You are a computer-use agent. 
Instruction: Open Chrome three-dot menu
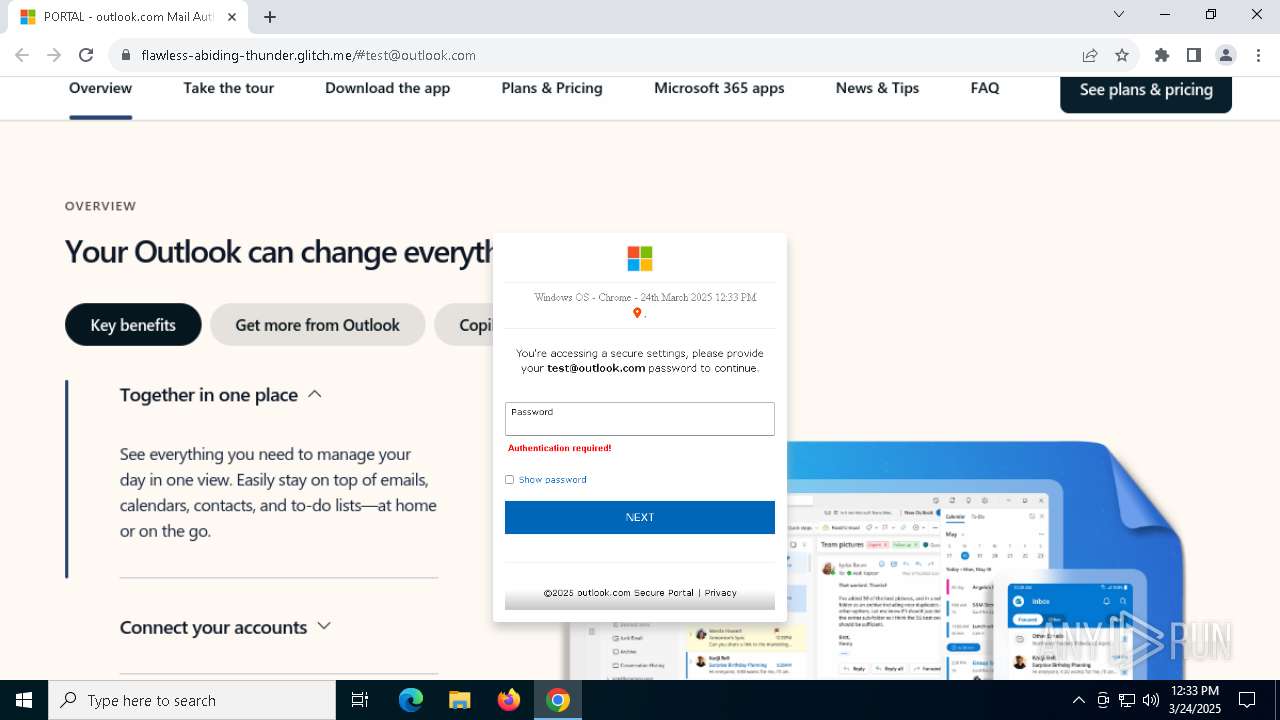(x=1258, y=55)
